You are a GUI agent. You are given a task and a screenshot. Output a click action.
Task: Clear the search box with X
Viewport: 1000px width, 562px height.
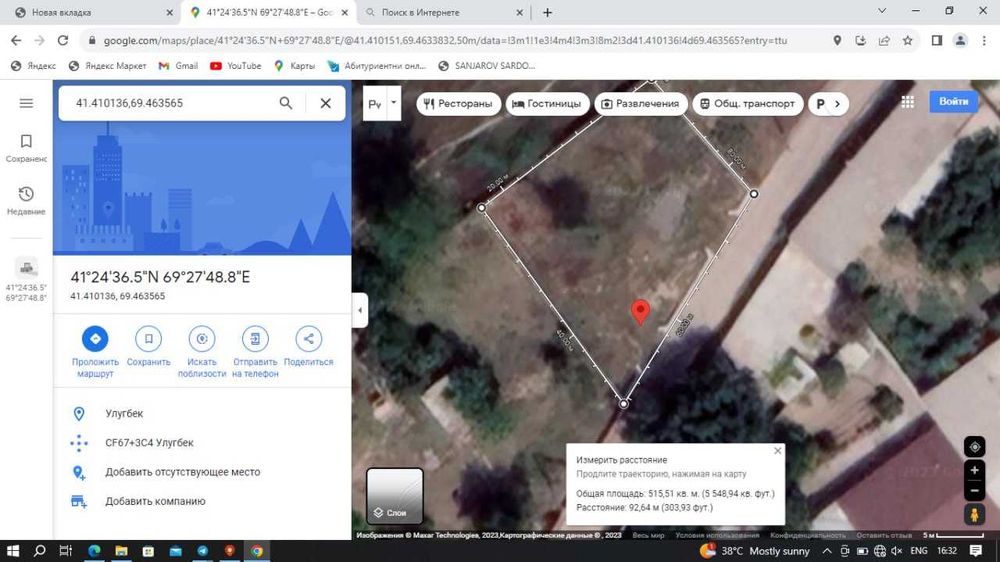click(x=325, y=103)
